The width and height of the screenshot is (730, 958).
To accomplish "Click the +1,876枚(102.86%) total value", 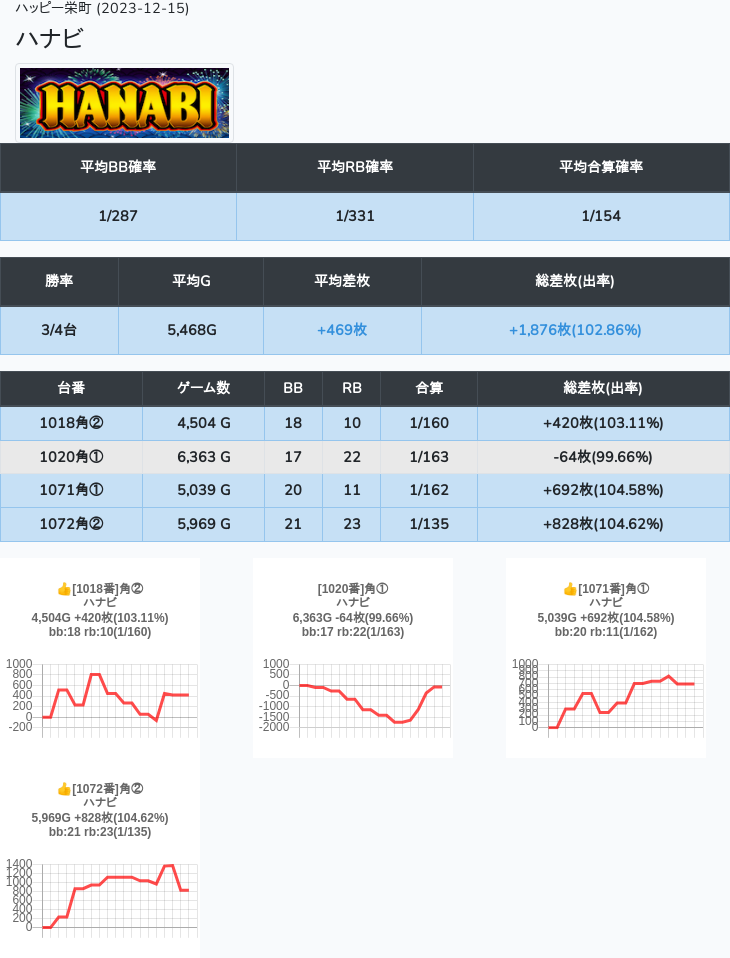I will [575, 330].
